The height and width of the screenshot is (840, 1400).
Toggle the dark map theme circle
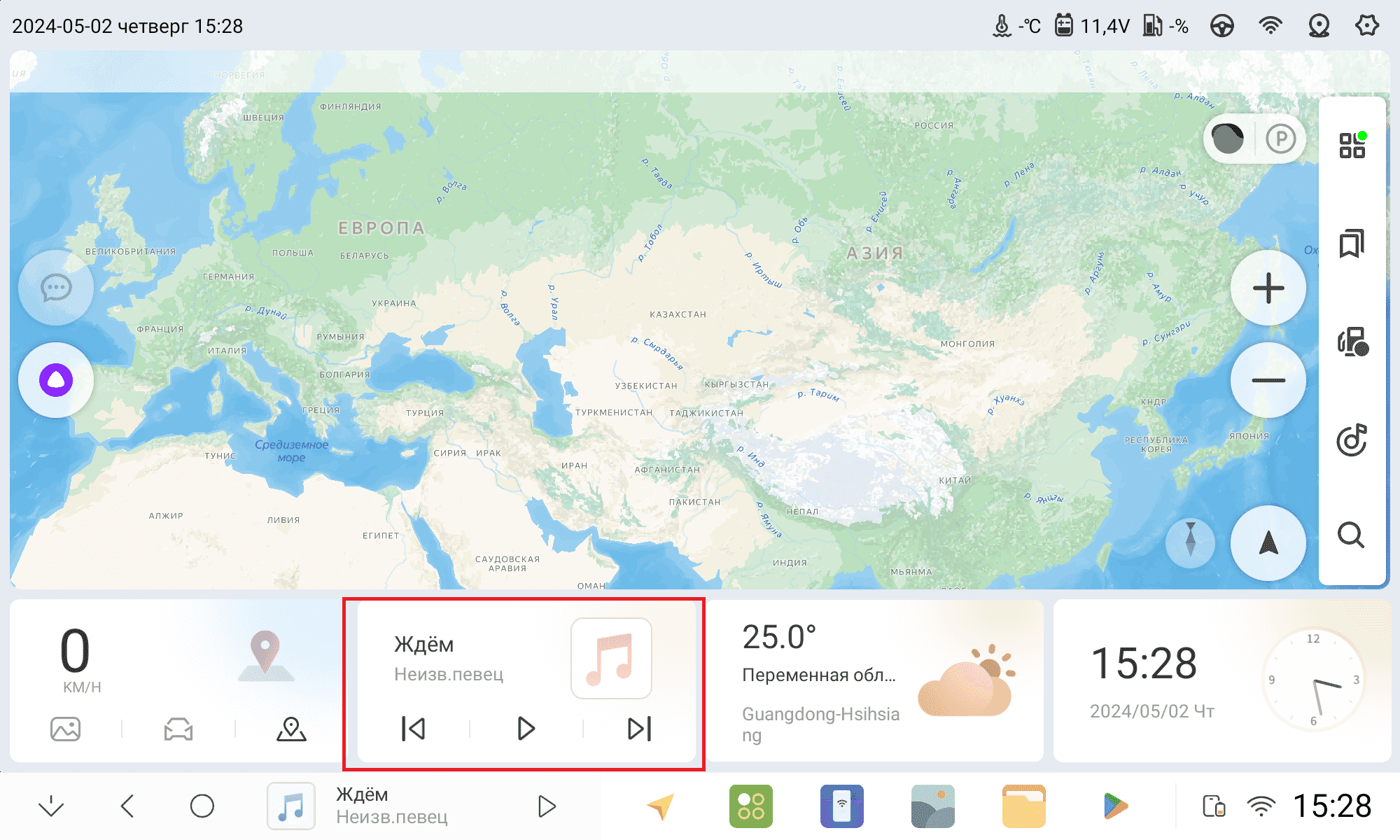(x=1228, y=139)
